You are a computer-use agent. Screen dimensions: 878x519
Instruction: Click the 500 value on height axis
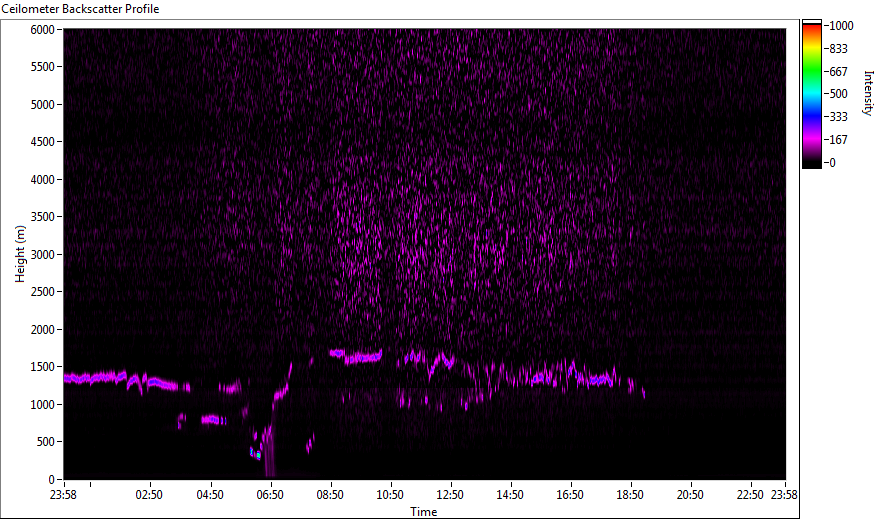click(x=46, y=442)
